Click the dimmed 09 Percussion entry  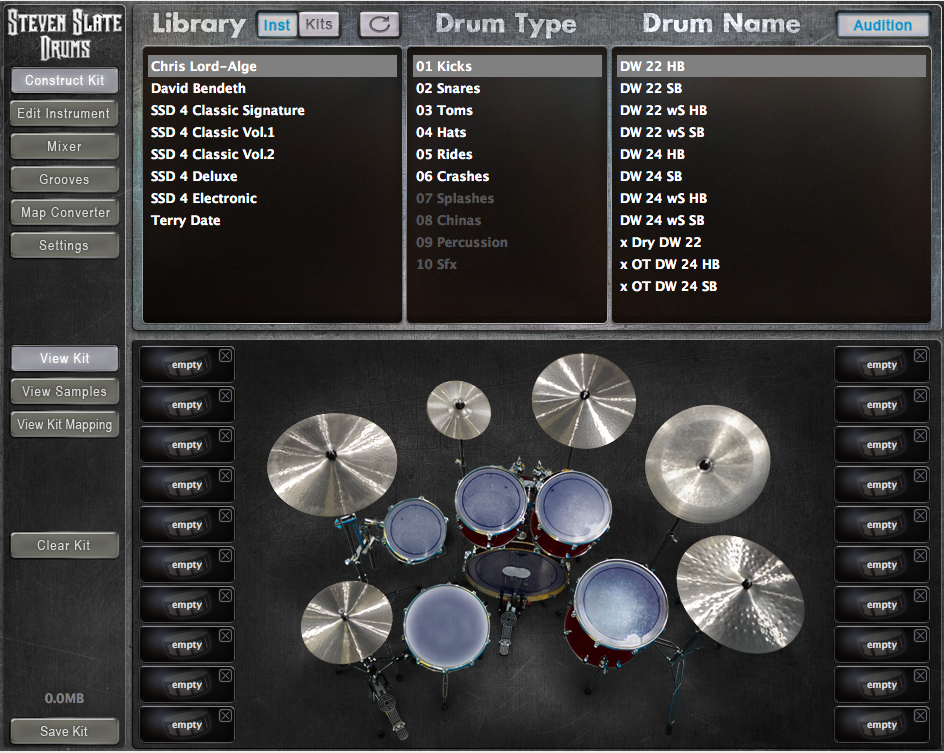pyautogui.click(x=507, y=242)
